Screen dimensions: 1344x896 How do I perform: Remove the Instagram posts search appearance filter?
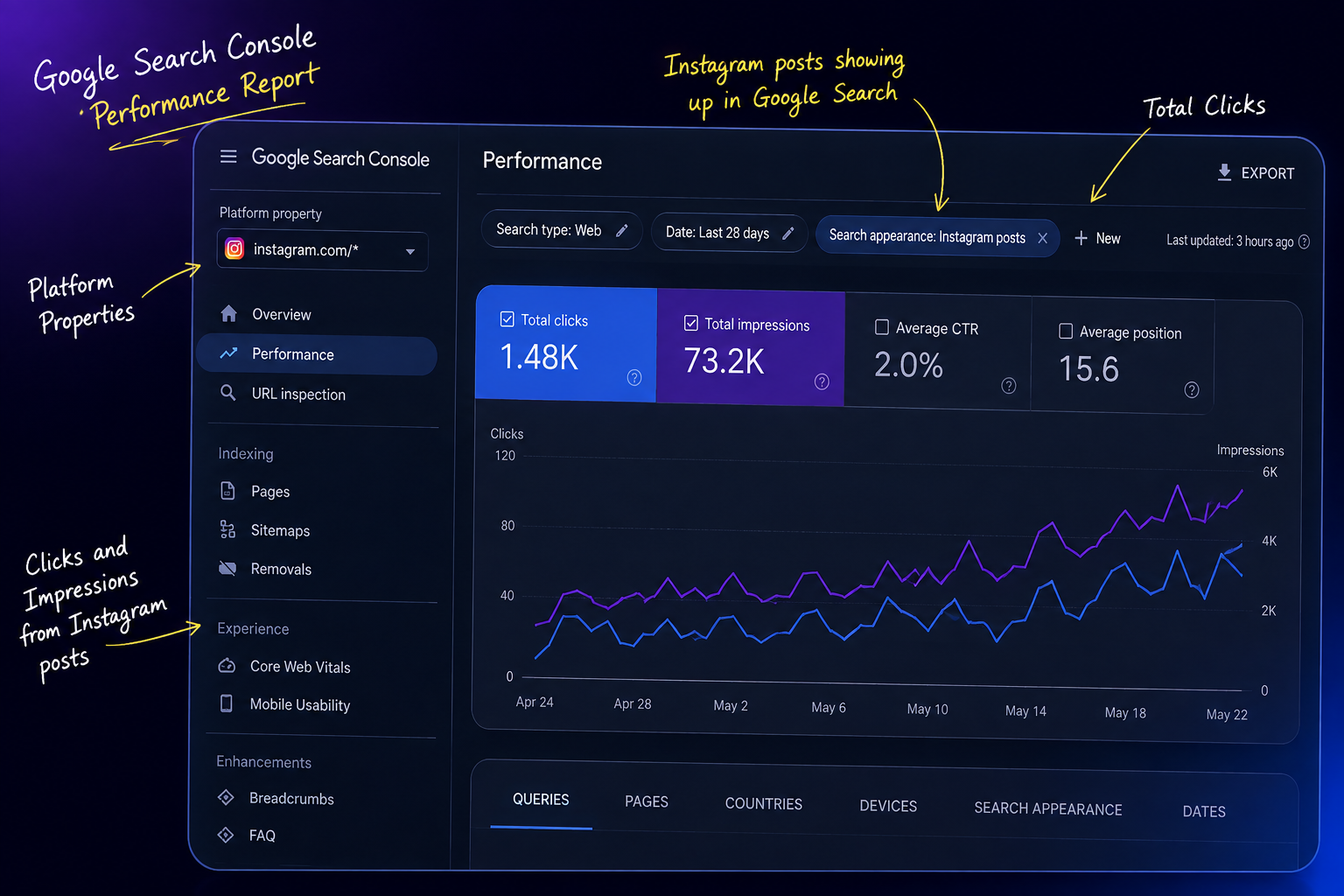[1042, 238]
